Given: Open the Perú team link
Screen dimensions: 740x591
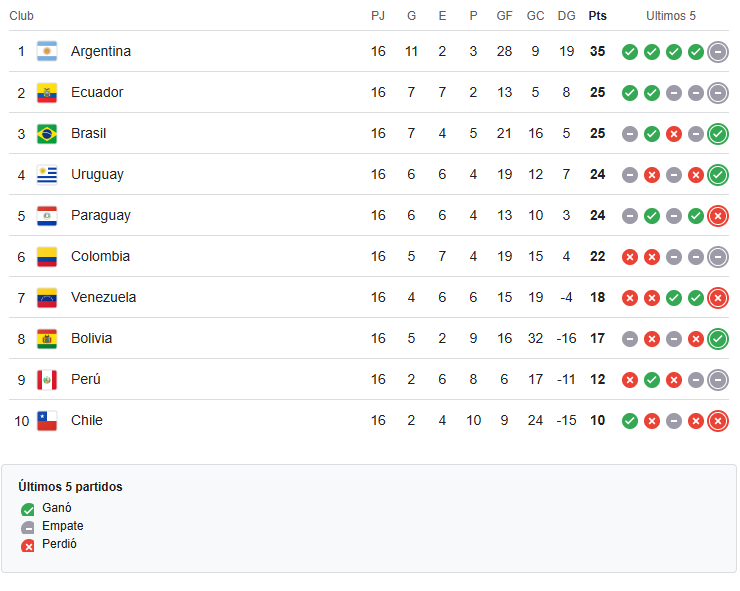Looking at the screenshot, I should click(x=85, y=379).
